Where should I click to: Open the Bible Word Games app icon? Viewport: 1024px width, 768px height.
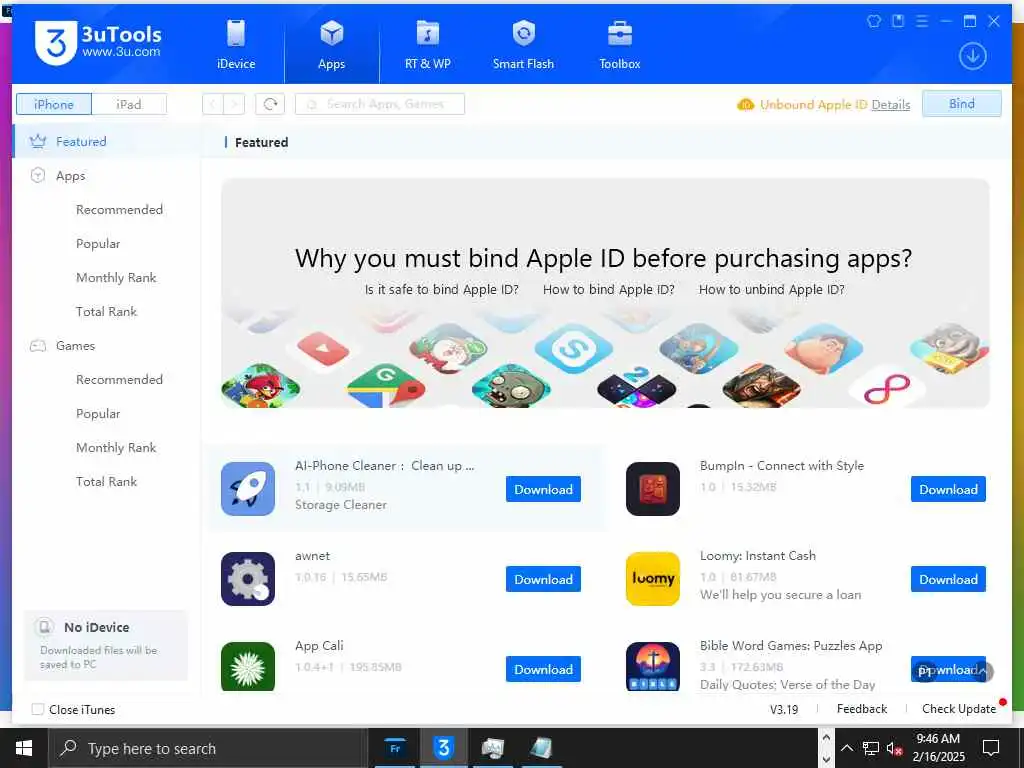pos(652,666)
